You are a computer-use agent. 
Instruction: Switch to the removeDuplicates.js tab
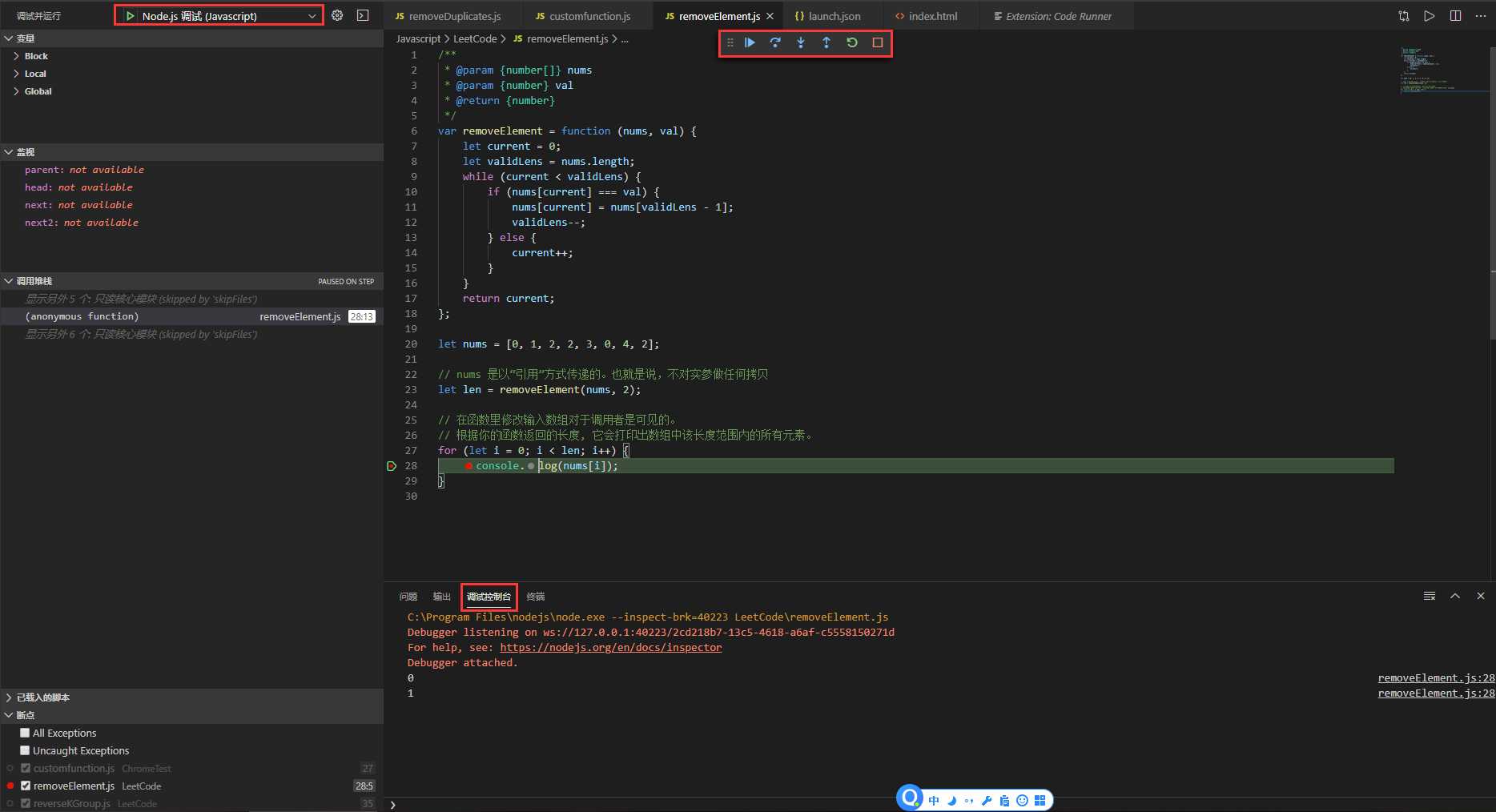coord(454,16)
